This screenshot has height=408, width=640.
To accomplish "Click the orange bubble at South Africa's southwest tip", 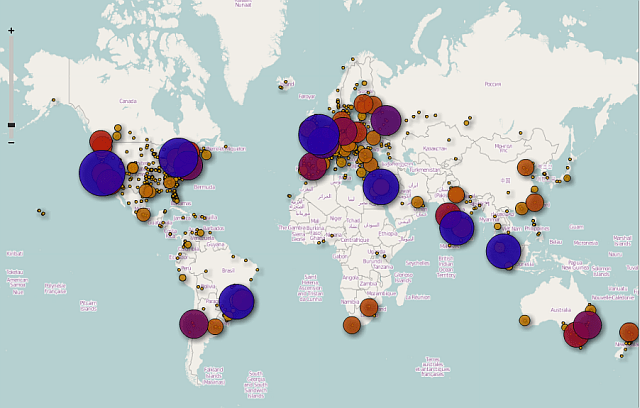I will pyautogui.click(x=352, y=325).
